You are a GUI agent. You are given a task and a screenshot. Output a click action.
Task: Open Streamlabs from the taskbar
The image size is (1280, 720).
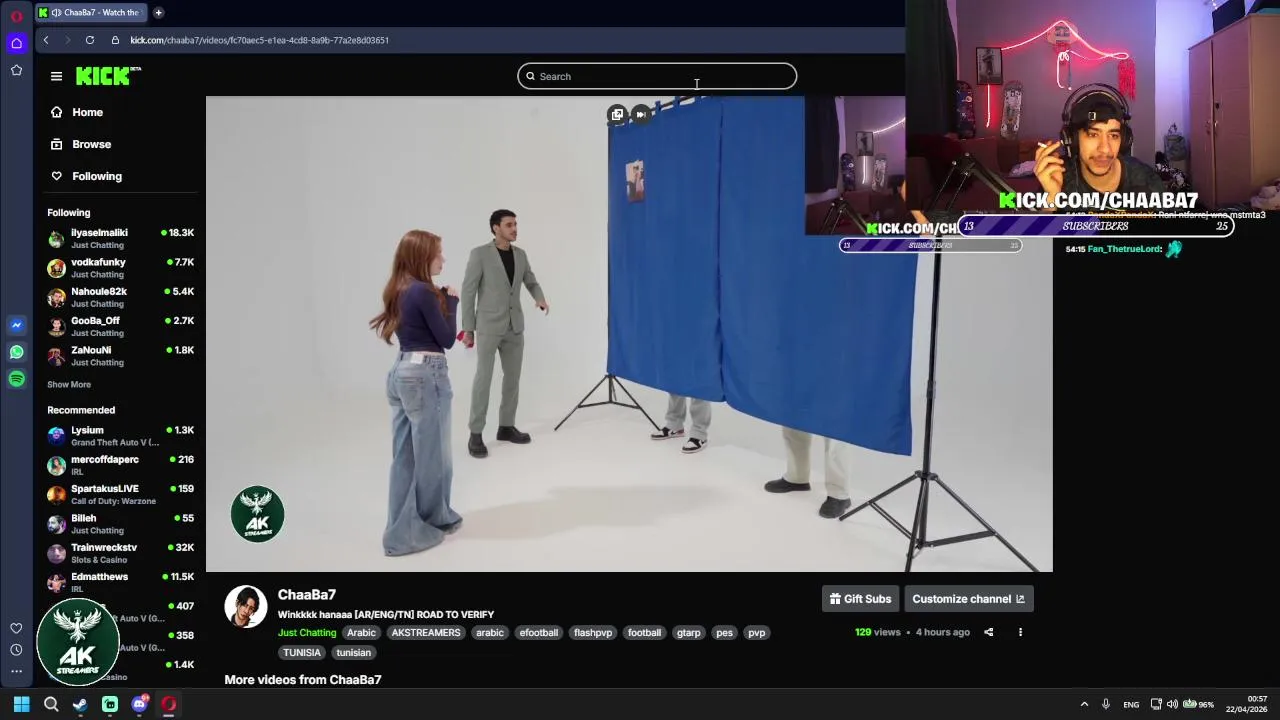110,704
